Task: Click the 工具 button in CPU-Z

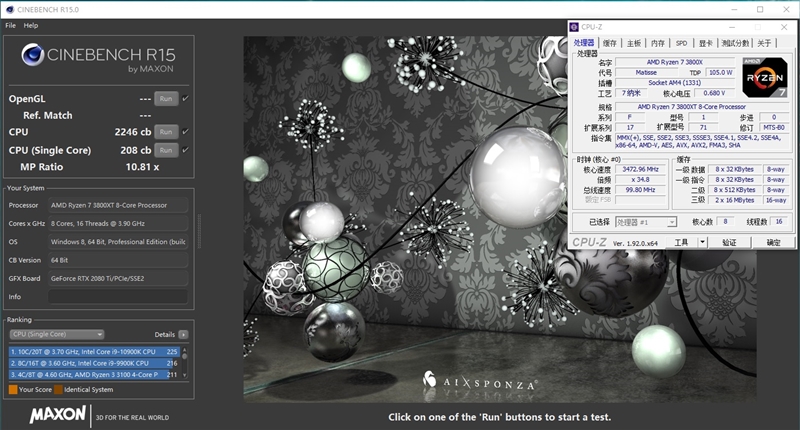Action: (x=682, y=242)
